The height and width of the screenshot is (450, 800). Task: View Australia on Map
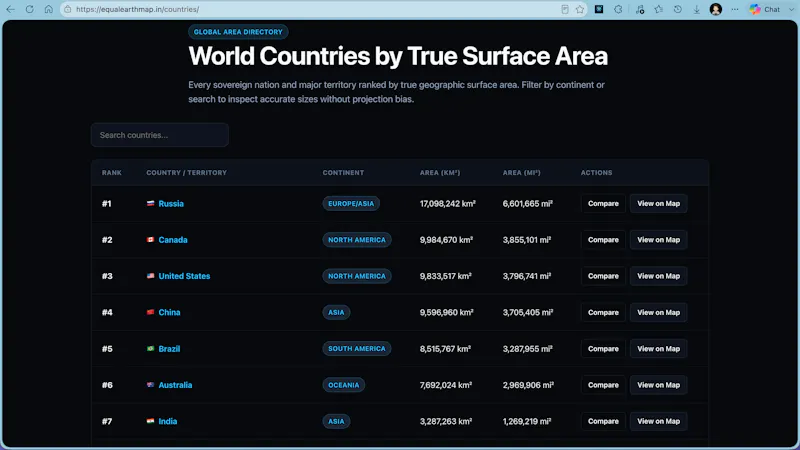click(658, 385)
